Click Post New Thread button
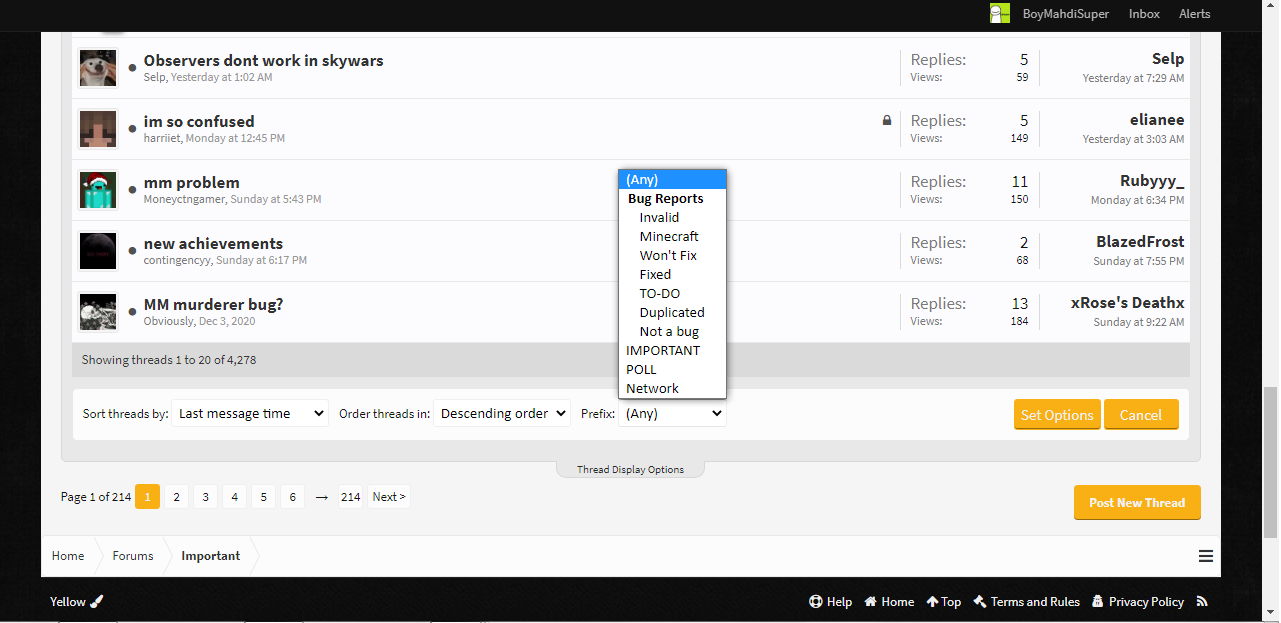This screenshot has height=623, width=1281. [x=1137, y=503]
